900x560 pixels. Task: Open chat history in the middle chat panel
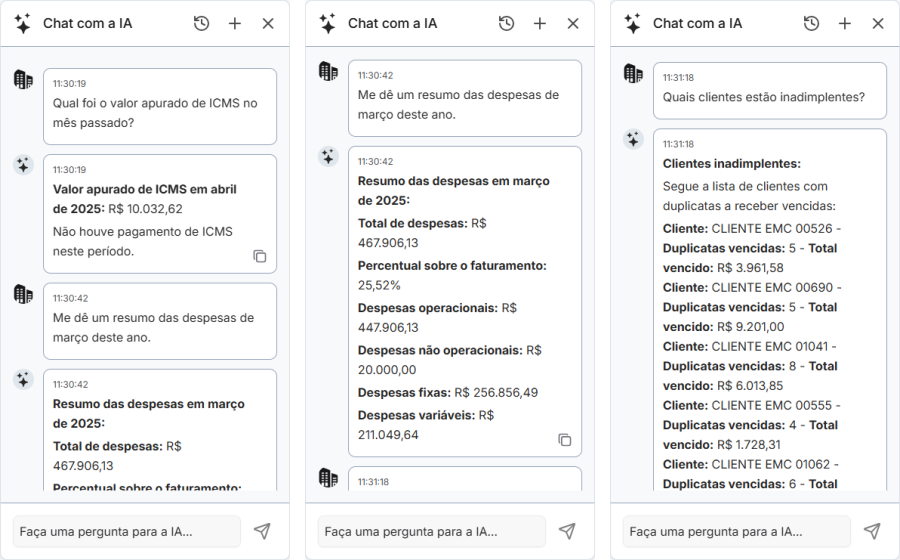pos(506,24)
